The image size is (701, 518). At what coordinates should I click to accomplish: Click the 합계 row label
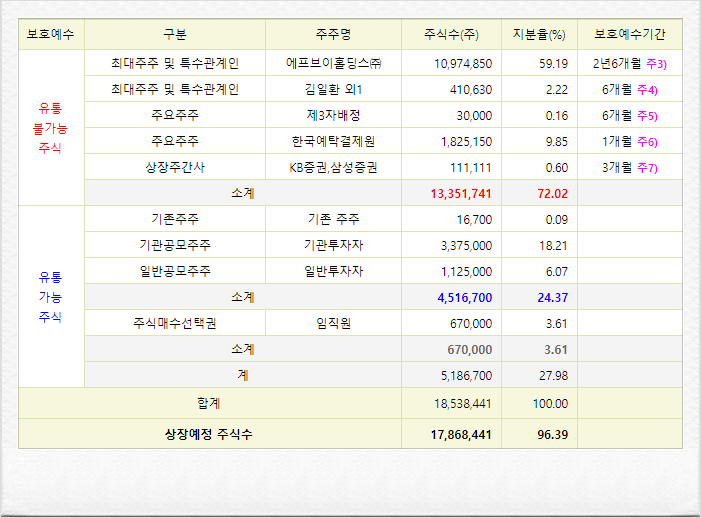point(209,403)
